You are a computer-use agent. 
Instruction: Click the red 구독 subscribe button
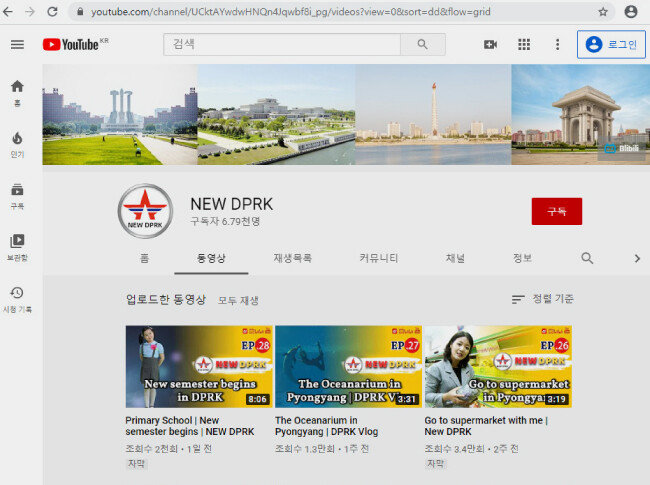click(x=557, y=211)
